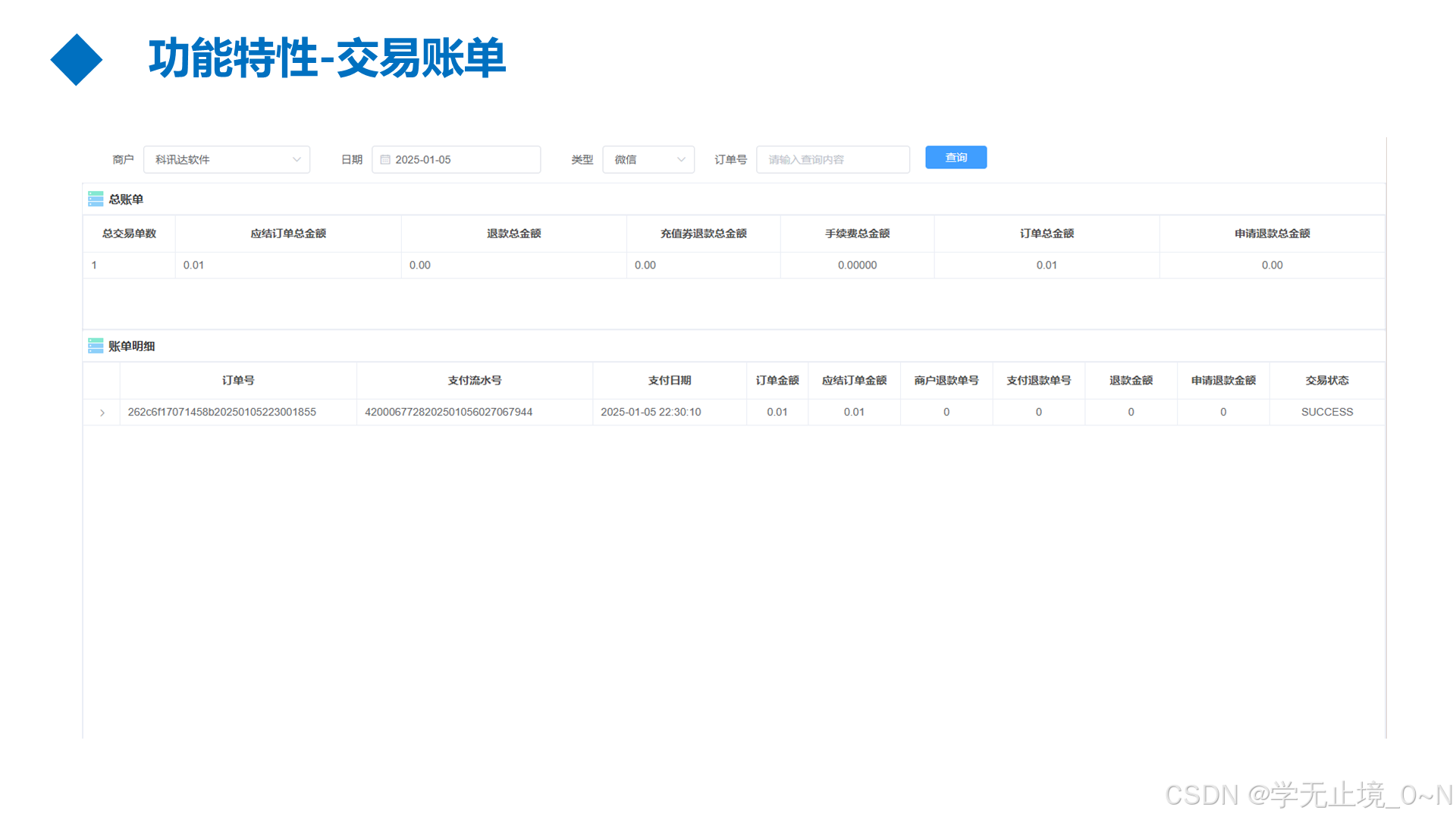This screenshot has width=1456, height=819.
Task: Click the calendar icon in the 日期 field
Action: 386,159
